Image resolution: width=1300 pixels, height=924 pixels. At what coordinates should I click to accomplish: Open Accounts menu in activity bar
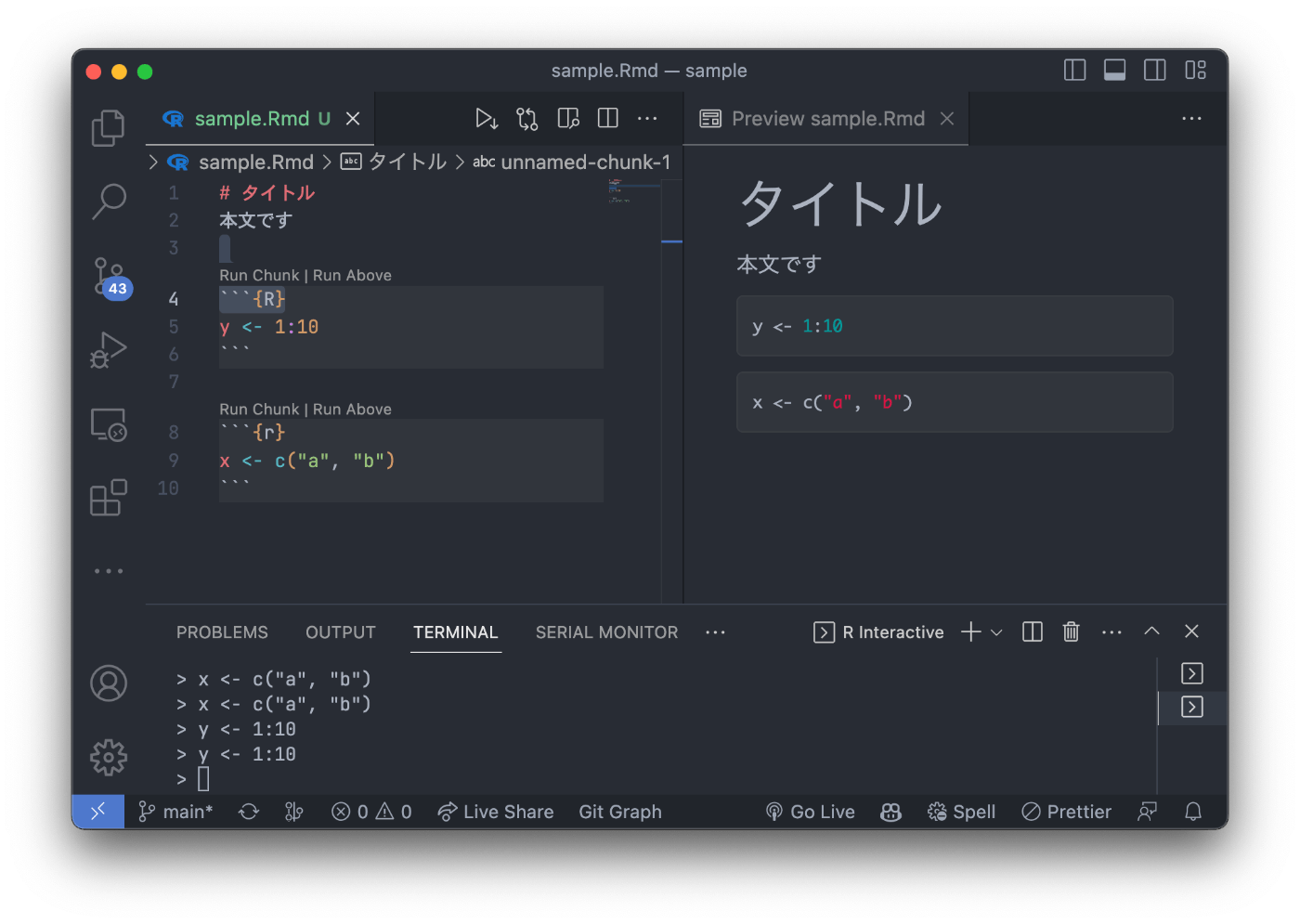[109, 683]
